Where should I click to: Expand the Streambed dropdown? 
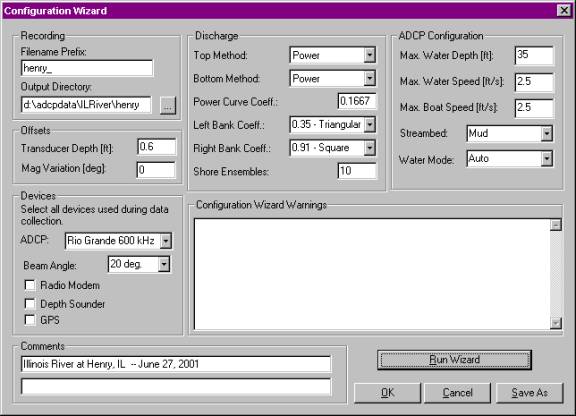click(x=547, y=133)
